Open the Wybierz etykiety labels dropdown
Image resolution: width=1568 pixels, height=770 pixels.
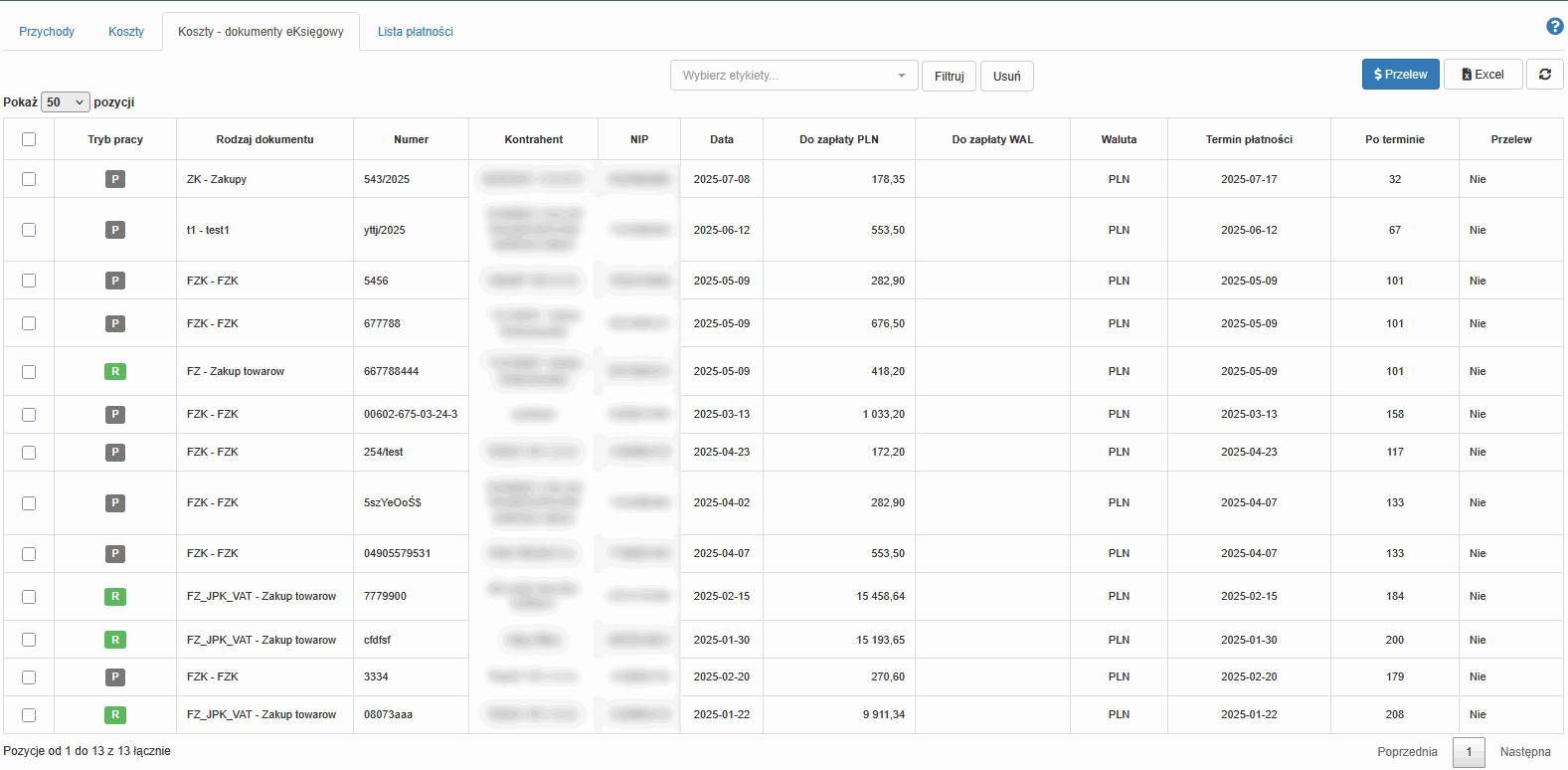point(793,76)
